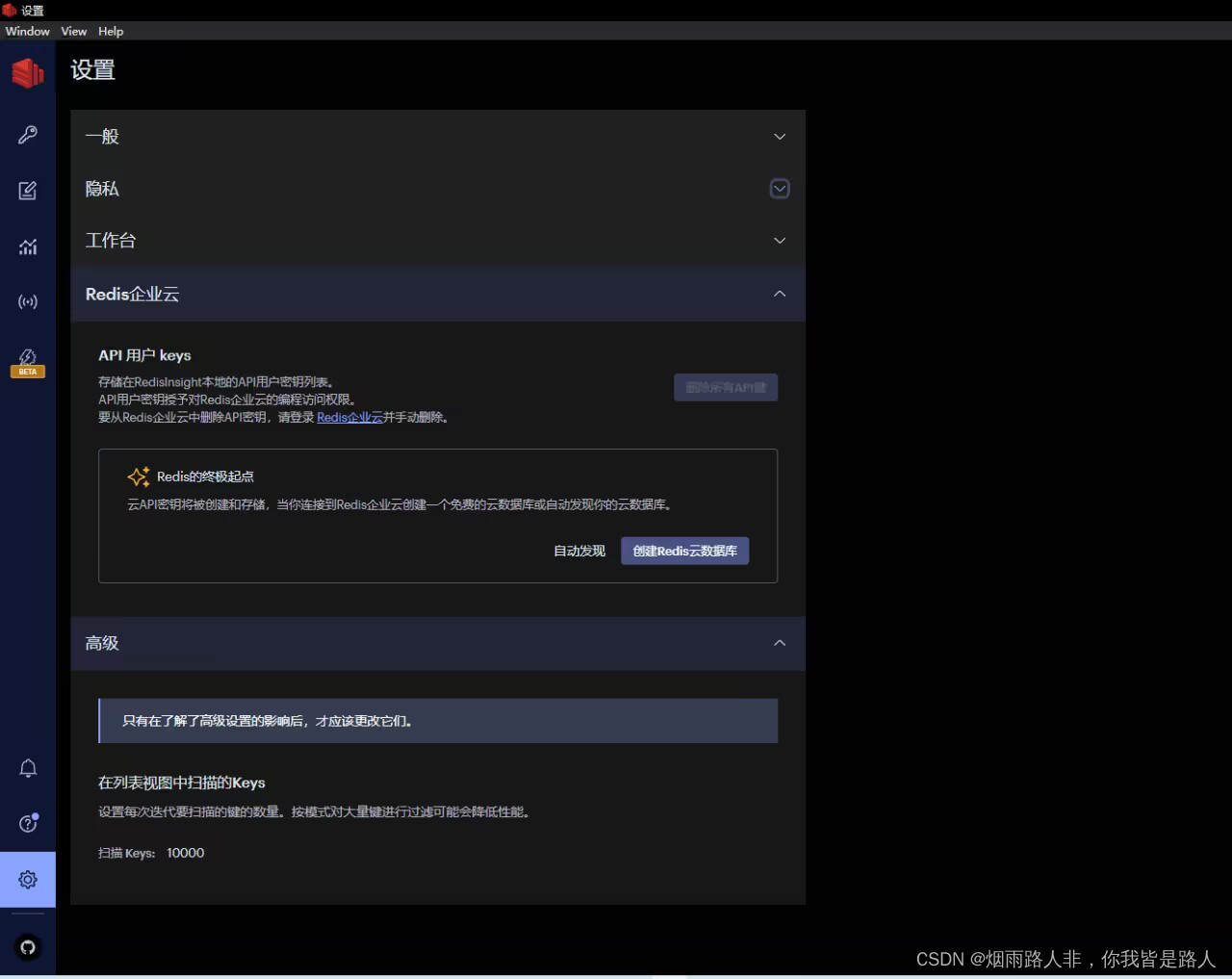Click the 工作台 section title
This screenshot has width=1232, height=979.
(111, 241)
